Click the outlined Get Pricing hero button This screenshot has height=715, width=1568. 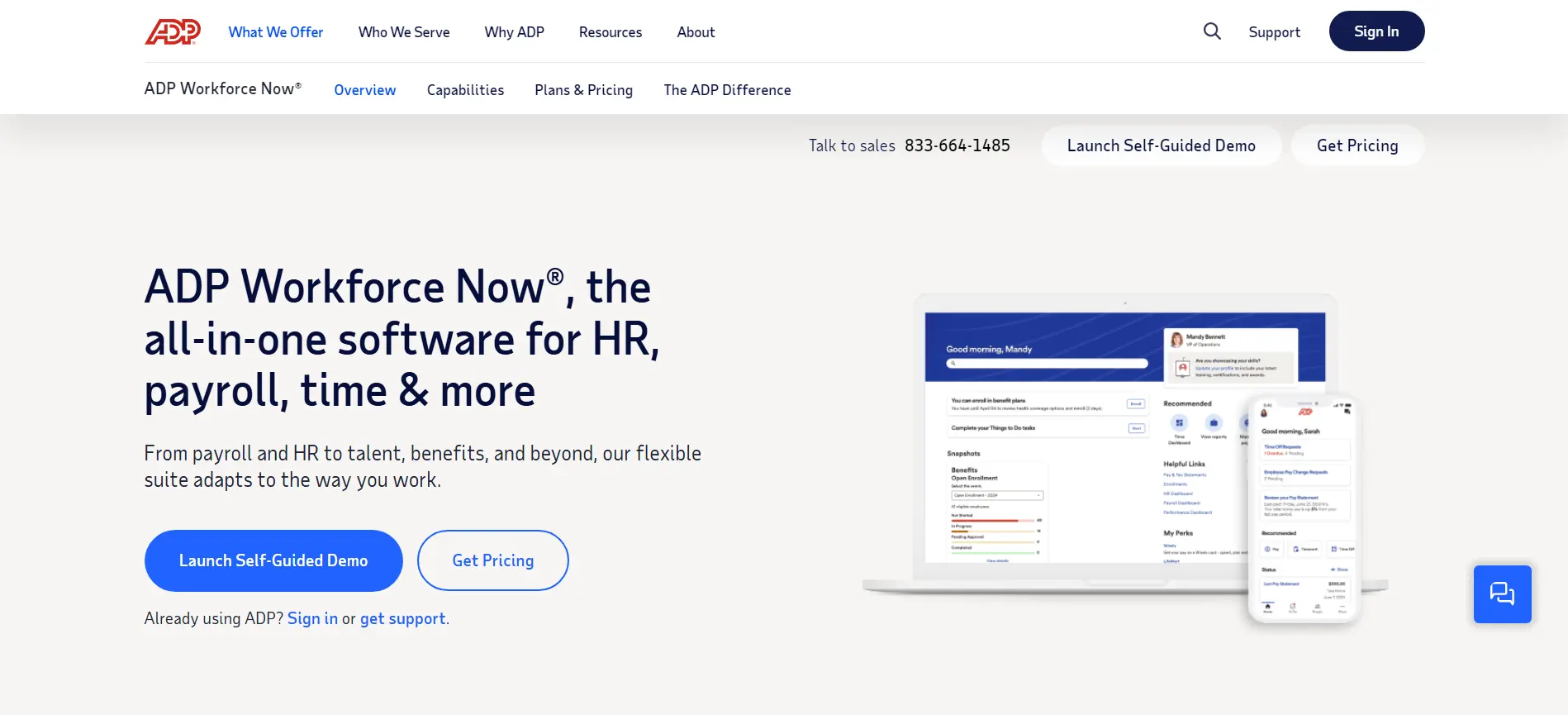(x=492, y=560)
